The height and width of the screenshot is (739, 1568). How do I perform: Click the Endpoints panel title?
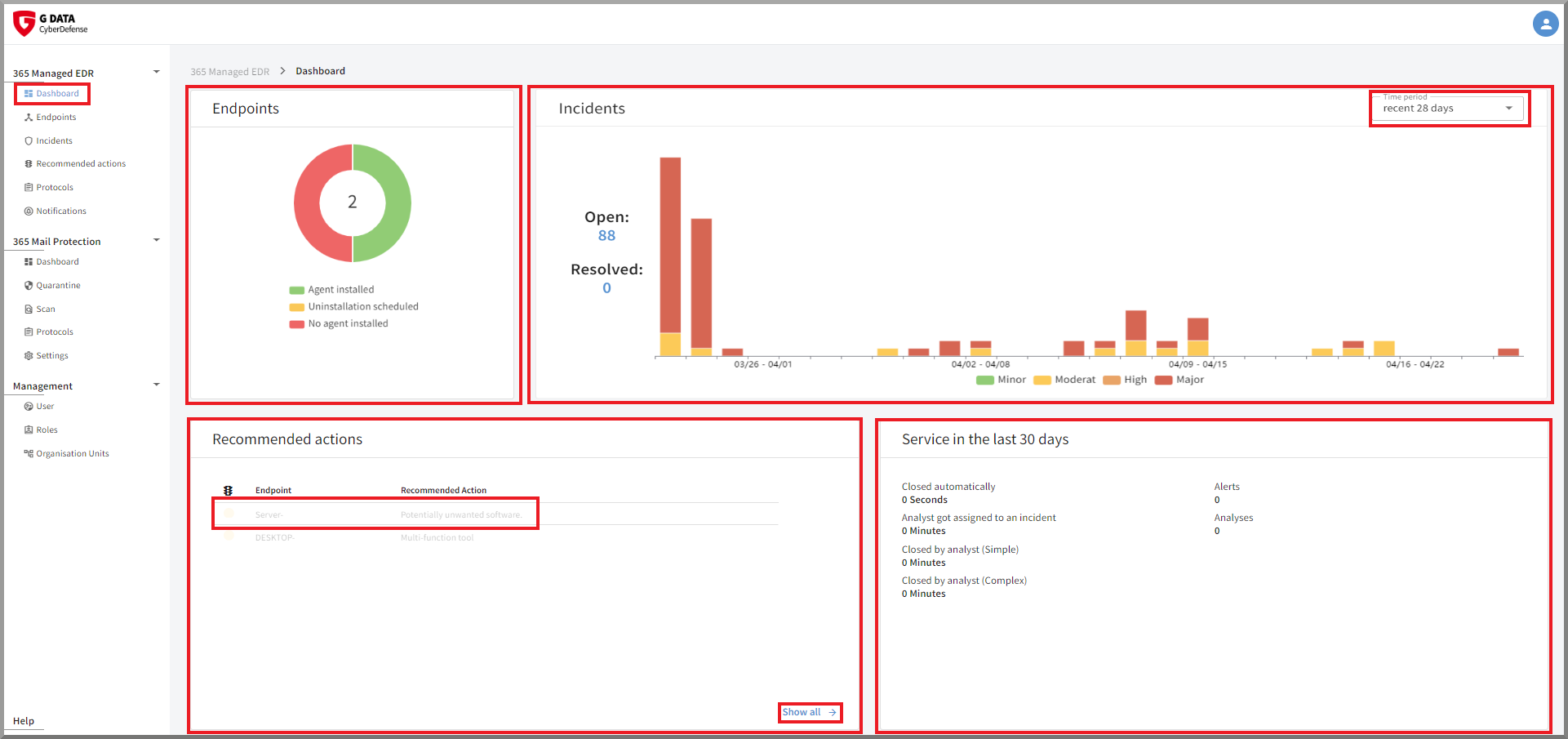point(246,109)
